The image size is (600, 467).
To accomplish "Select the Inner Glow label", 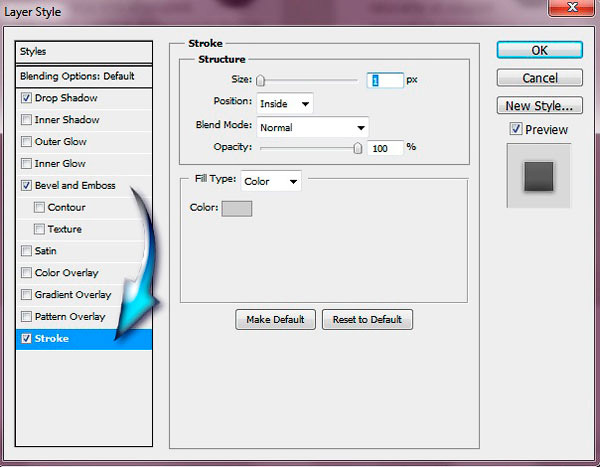I will coord(60,163).
